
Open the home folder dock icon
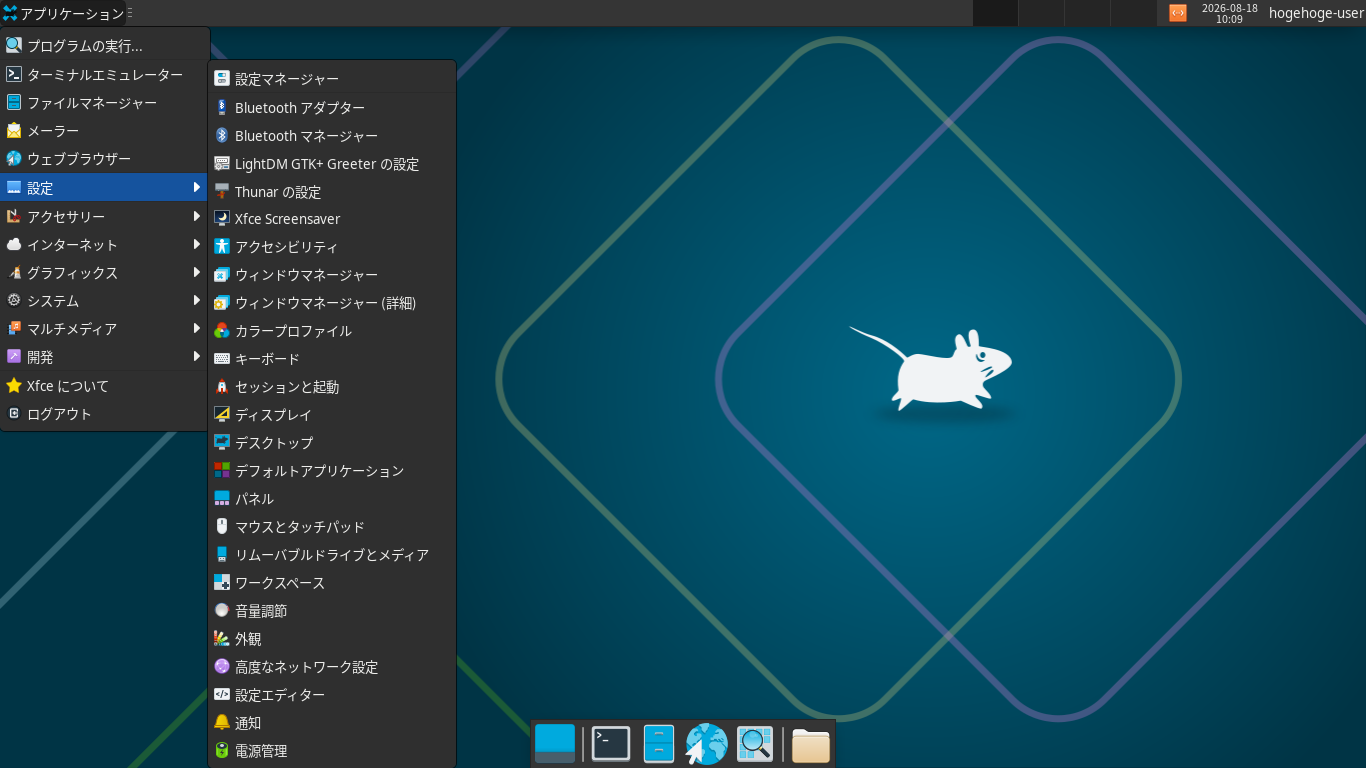[x=811, y=745]
